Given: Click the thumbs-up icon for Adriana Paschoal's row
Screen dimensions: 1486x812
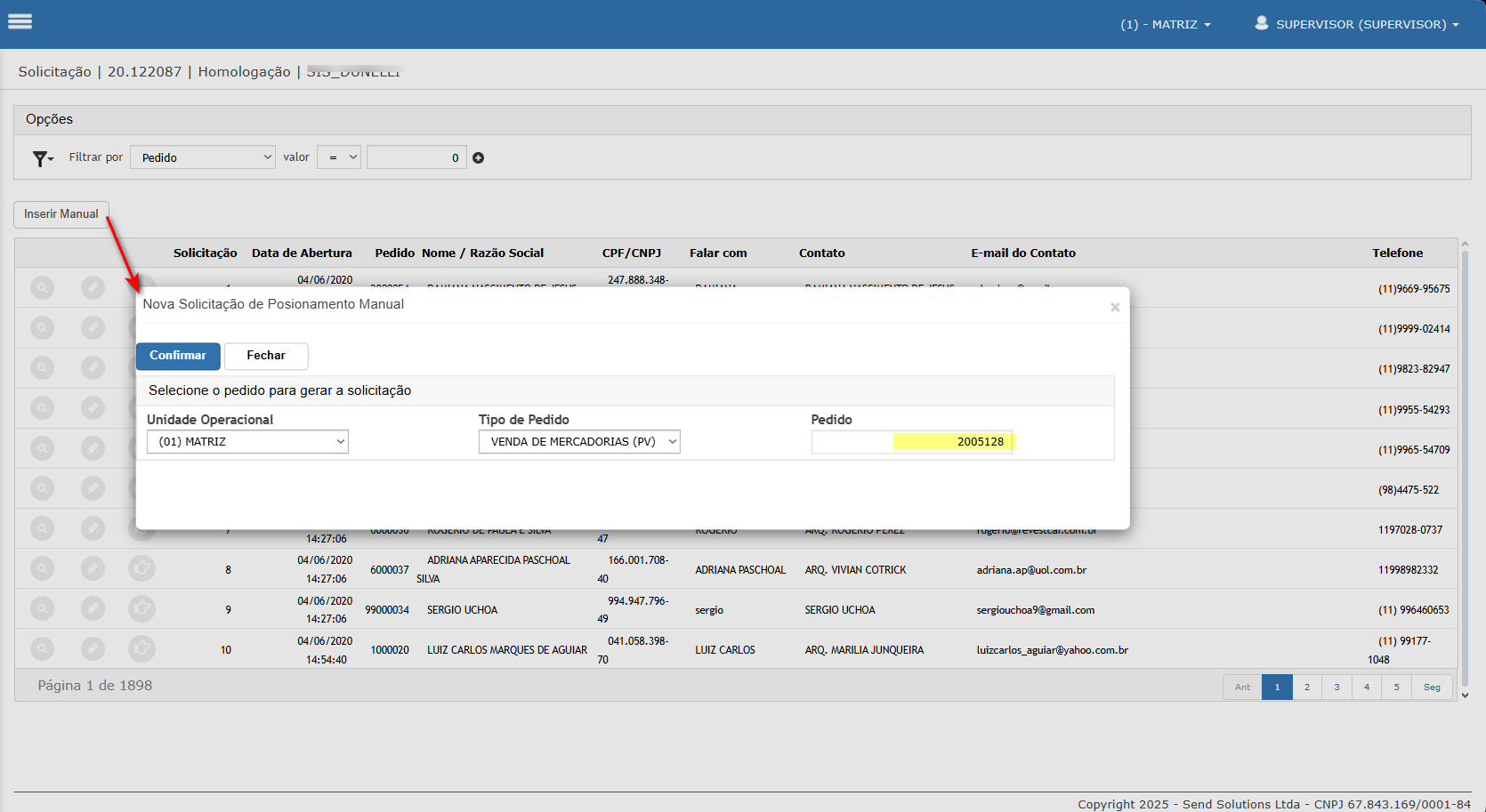Looking at the screenshot, I should point(141,568).
